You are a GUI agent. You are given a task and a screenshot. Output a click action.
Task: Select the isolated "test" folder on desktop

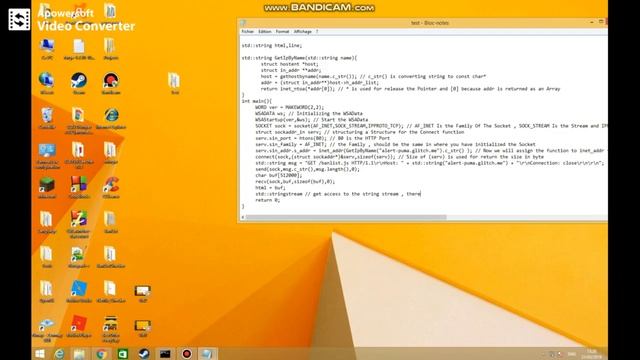coord(174,84)
